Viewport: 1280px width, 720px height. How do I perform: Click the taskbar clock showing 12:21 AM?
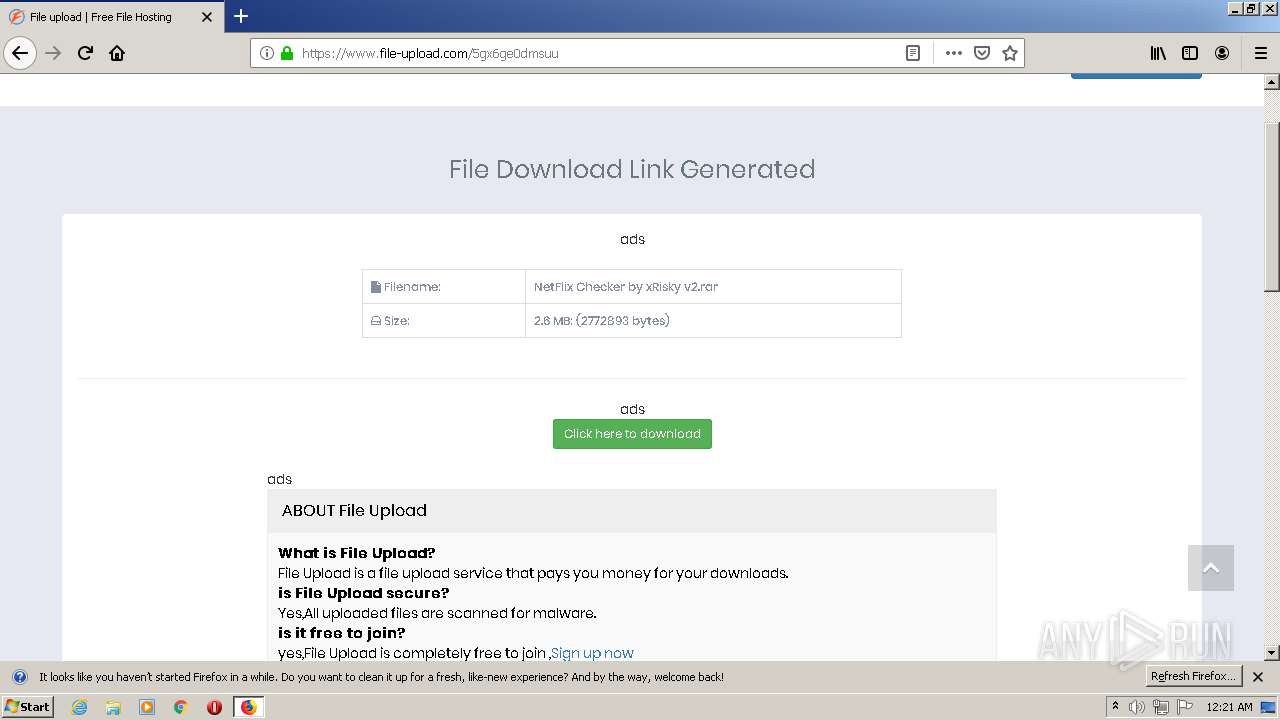[x=1229, y=707]
